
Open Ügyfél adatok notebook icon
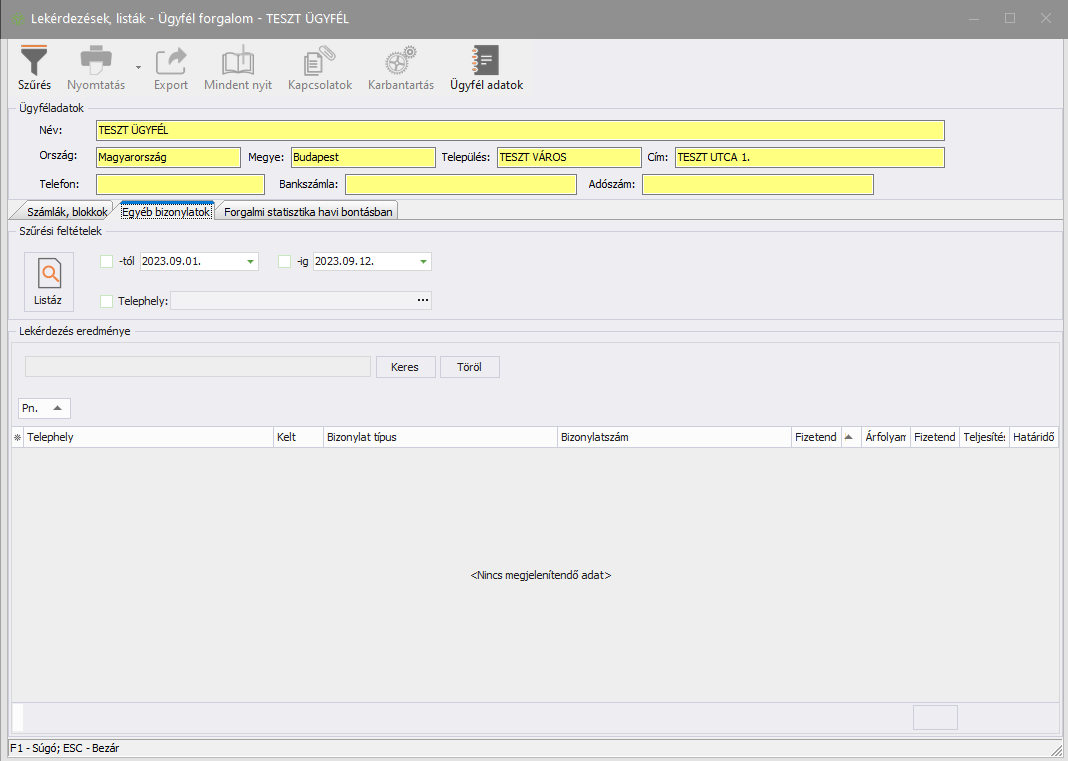tap(486, 62)
